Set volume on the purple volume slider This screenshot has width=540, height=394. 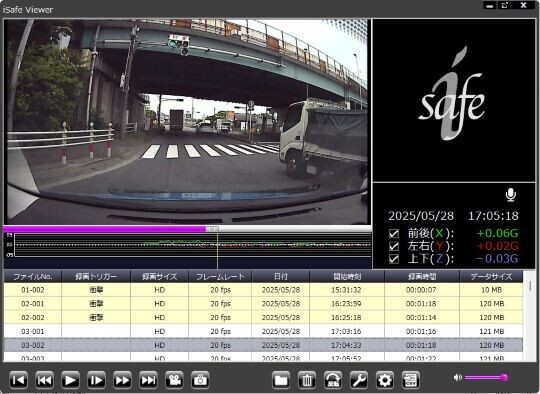tap(486, 378)
